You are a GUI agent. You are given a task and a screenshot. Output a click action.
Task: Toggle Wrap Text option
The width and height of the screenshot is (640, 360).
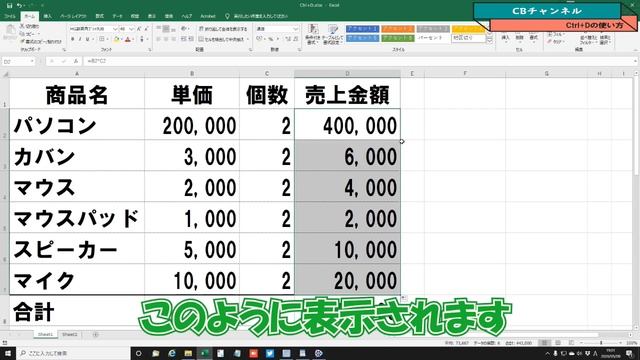[x=223, y=29]
